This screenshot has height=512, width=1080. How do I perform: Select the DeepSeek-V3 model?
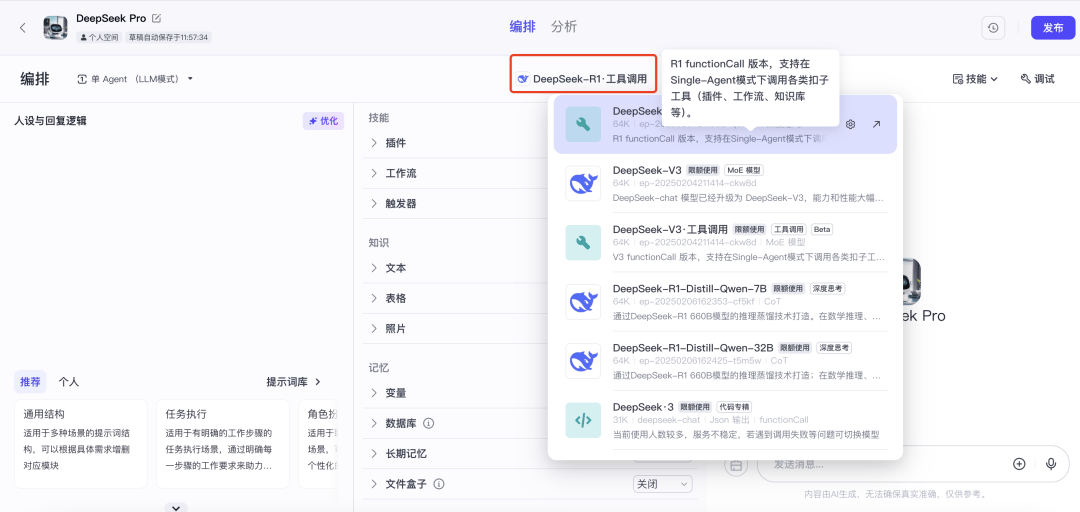coord(725,183)
